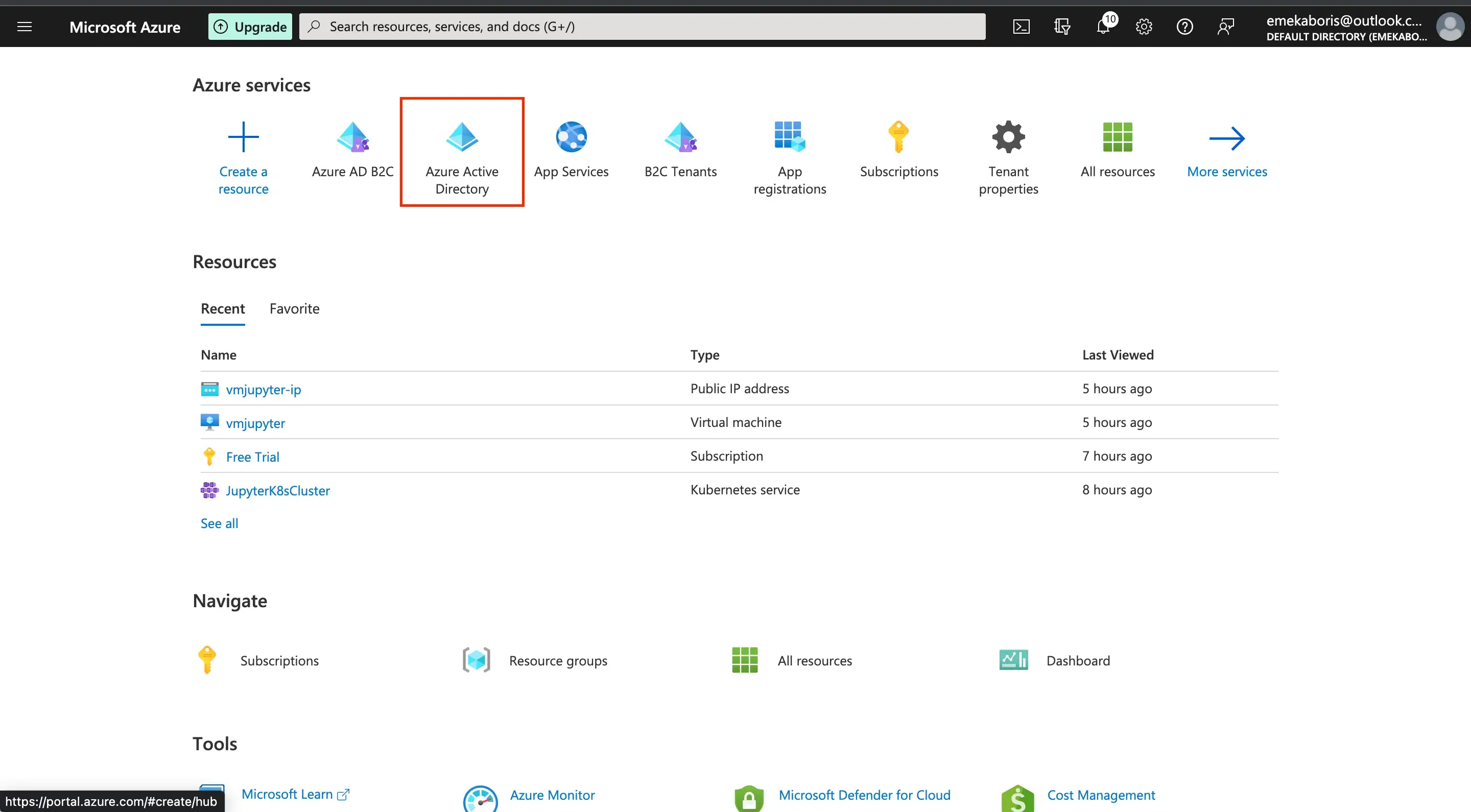Screen dimensions: 1471x812
Task: Switch to the Favorite tab
Action: (294, 309)
